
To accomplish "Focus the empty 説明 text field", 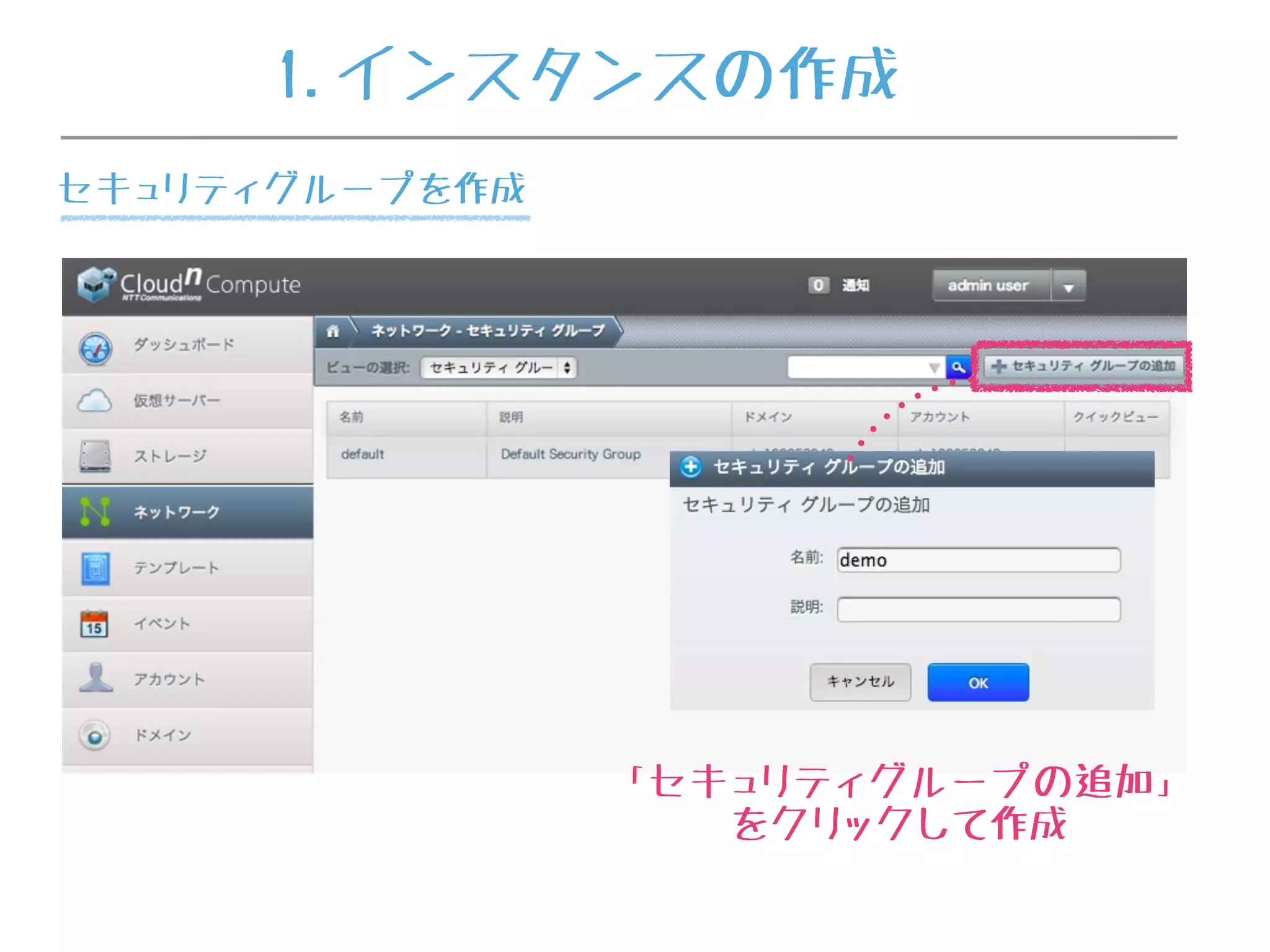I will click(978, 609).
